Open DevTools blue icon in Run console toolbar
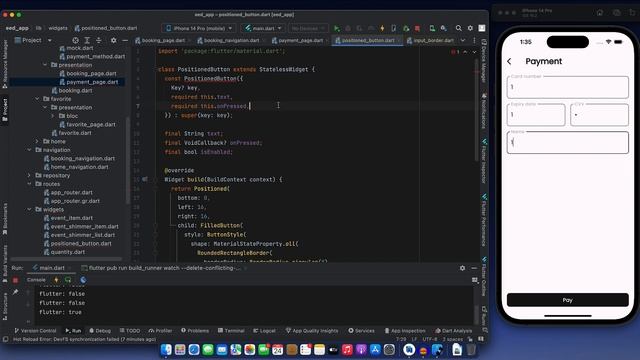 (x=83, y=280)
